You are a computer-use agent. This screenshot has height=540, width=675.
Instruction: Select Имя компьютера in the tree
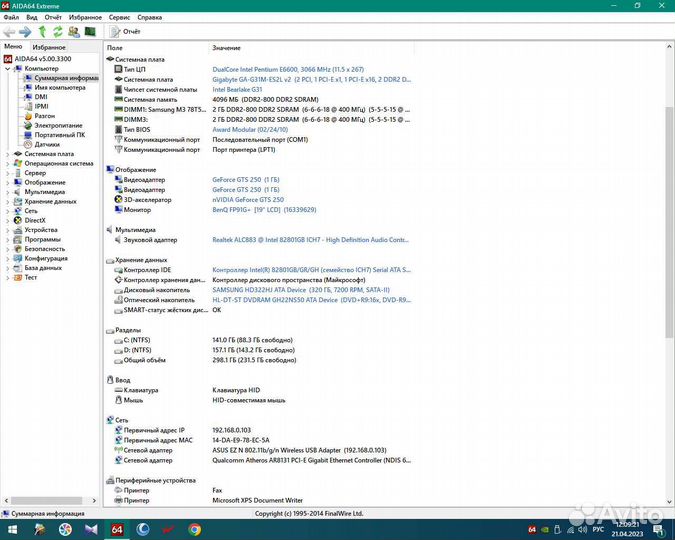tap(60, 87)
